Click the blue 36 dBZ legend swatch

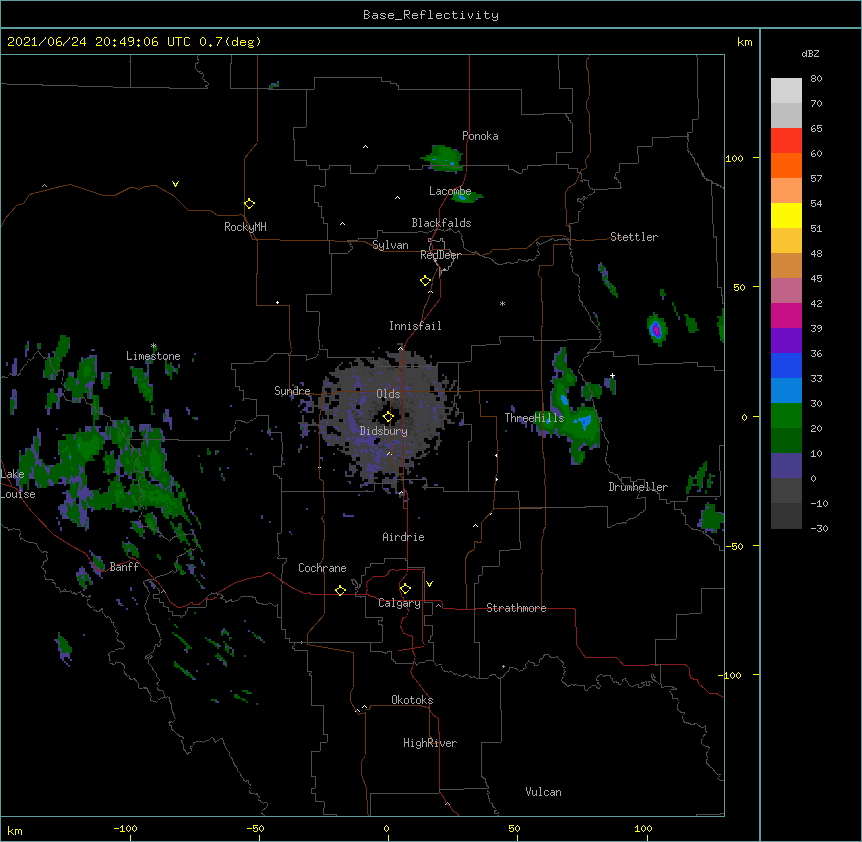[x=786, y=365]
